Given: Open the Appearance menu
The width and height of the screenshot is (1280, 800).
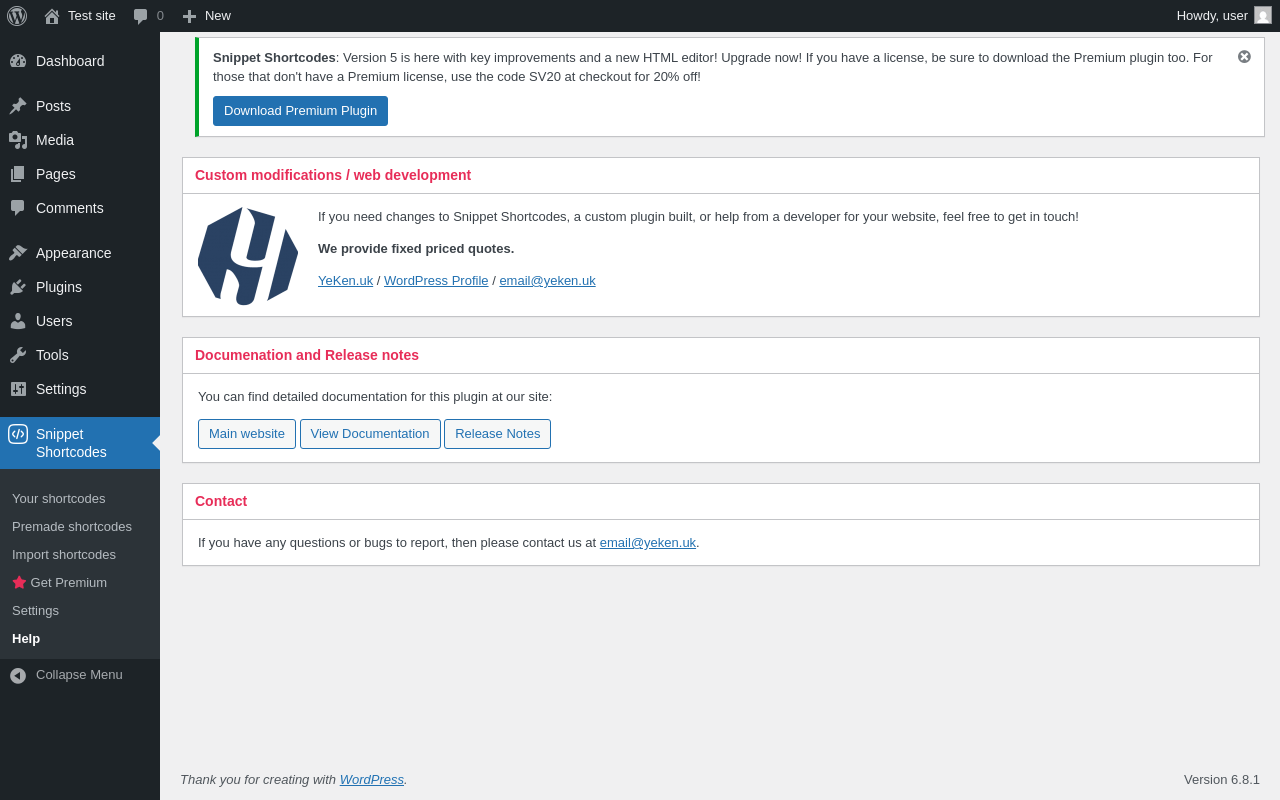Looking at the screenshot, I should click(80, 253).
